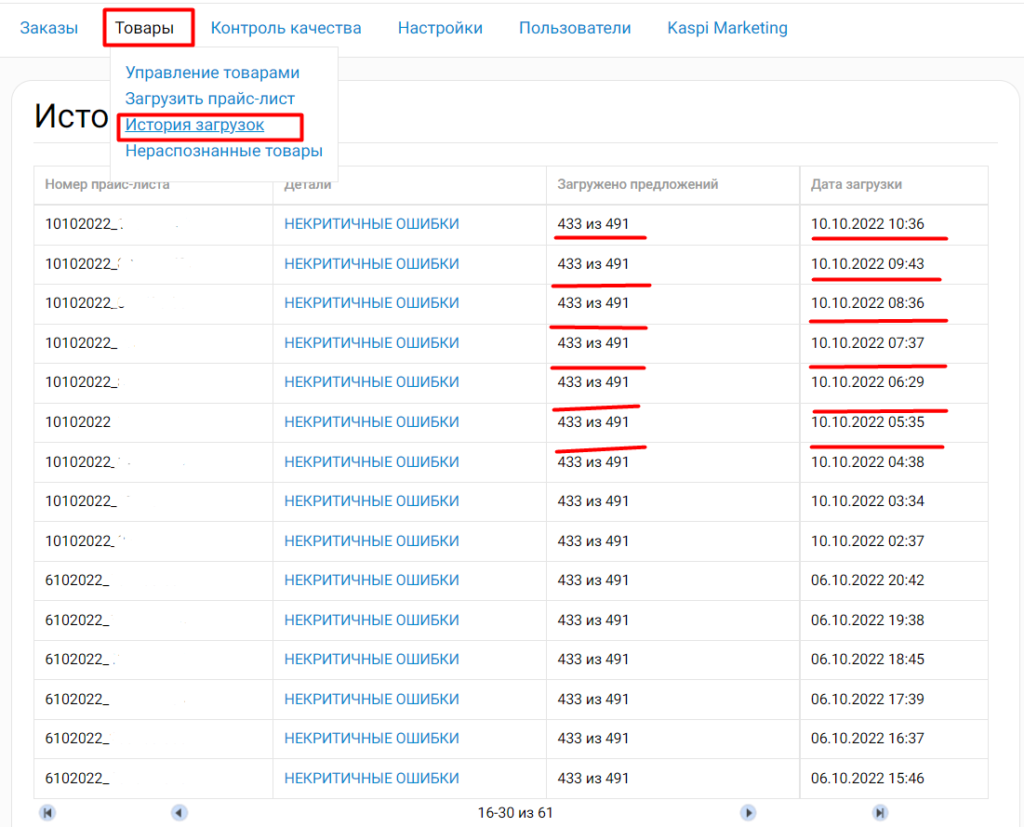
Task: Click price list number in 10.10.2022 05:35 row
Action: pos(78,422)
